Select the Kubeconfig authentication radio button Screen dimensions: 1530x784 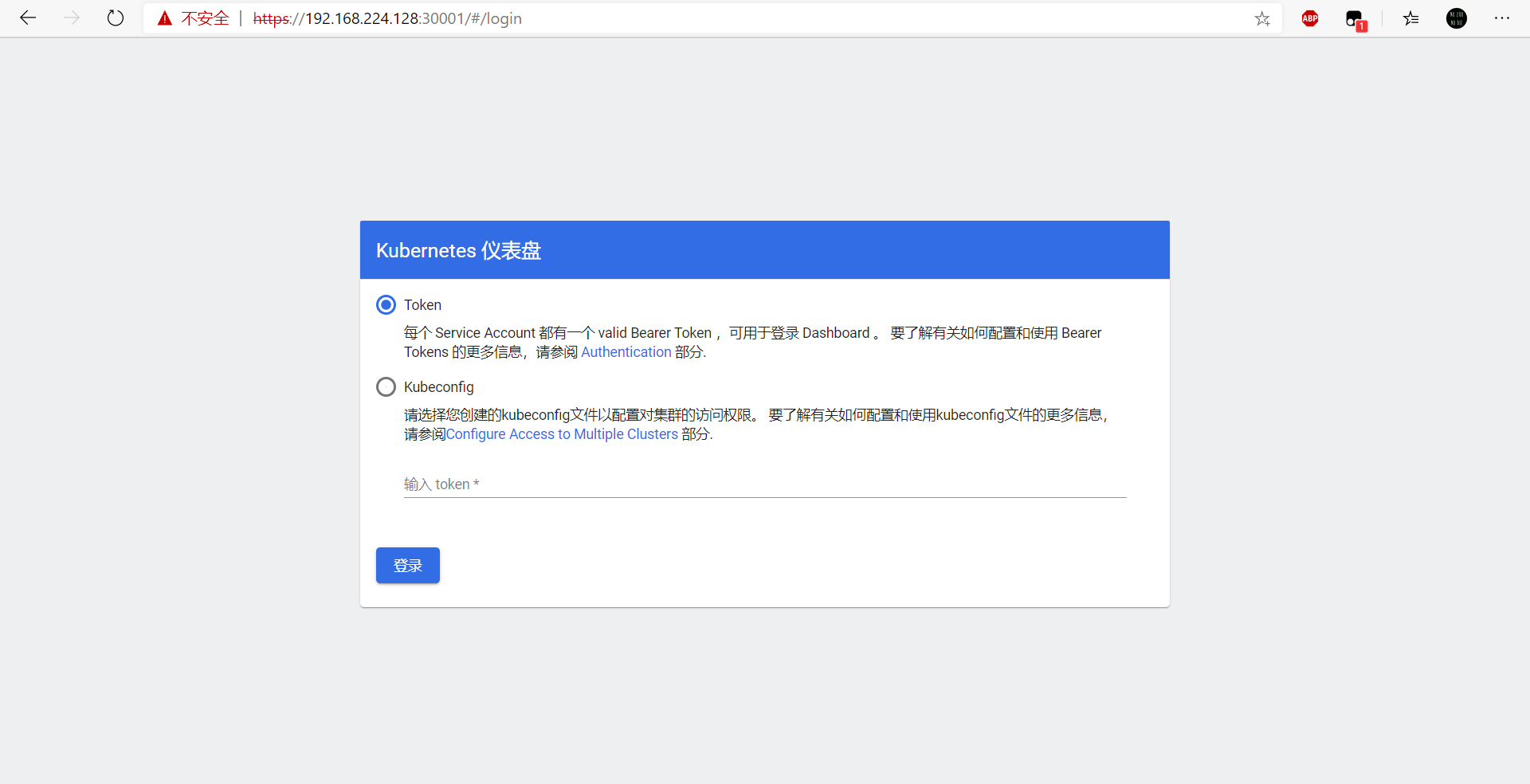click(386, 386)
